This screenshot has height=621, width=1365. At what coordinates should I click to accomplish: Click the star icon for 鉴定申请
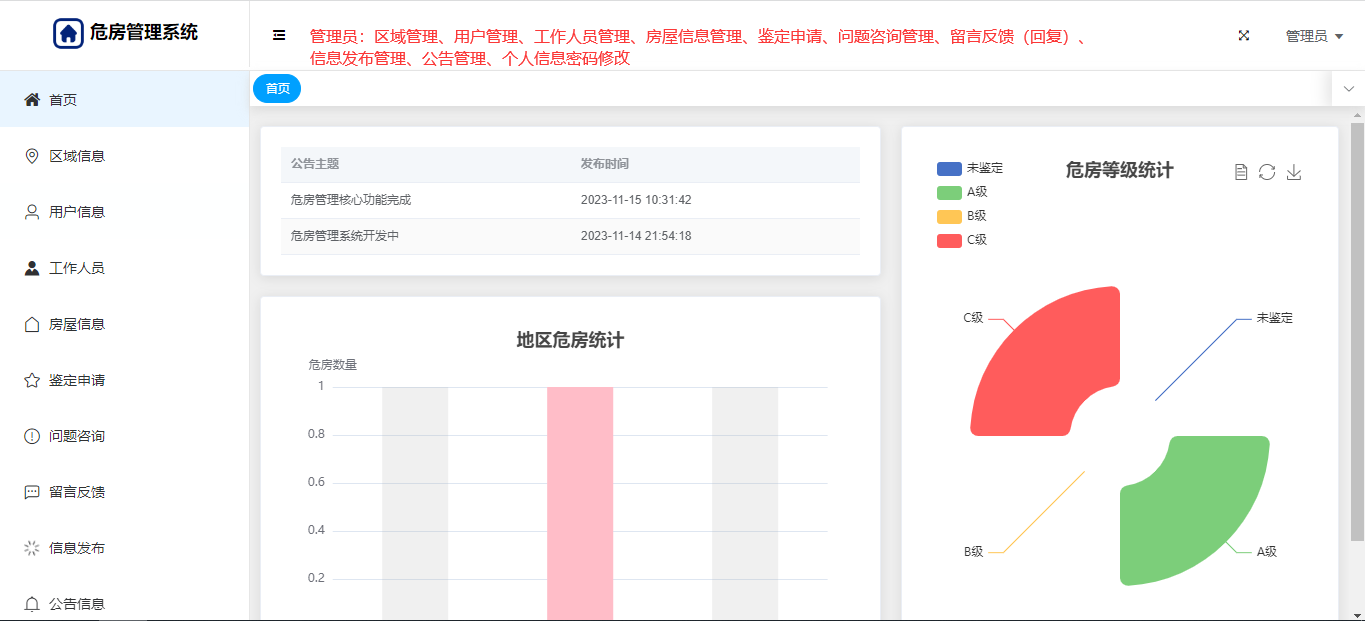[x=32, y=380]
